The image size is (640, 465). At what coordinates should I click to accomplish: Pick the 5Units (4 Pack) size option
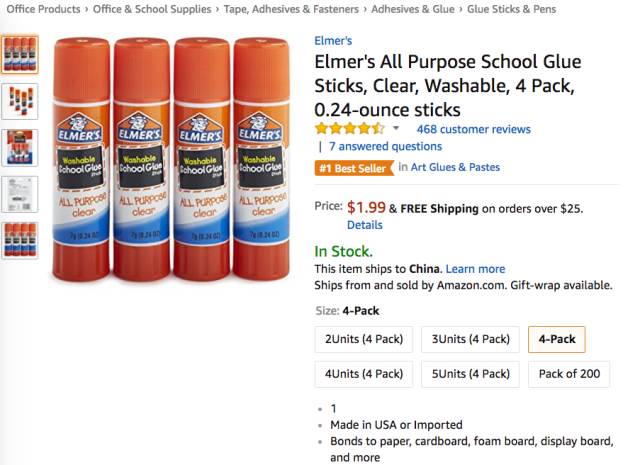tap(470, 374)
